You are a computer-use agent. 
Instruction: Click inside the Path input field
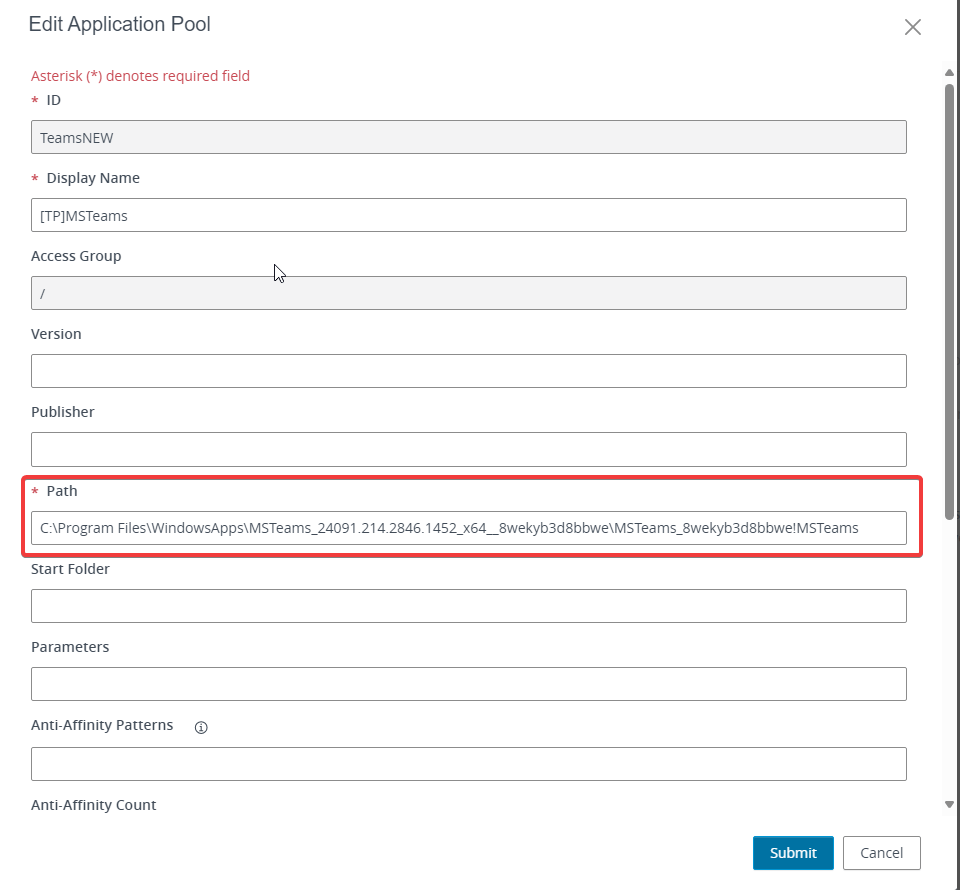pyautogui.click(x=468, y=528)
